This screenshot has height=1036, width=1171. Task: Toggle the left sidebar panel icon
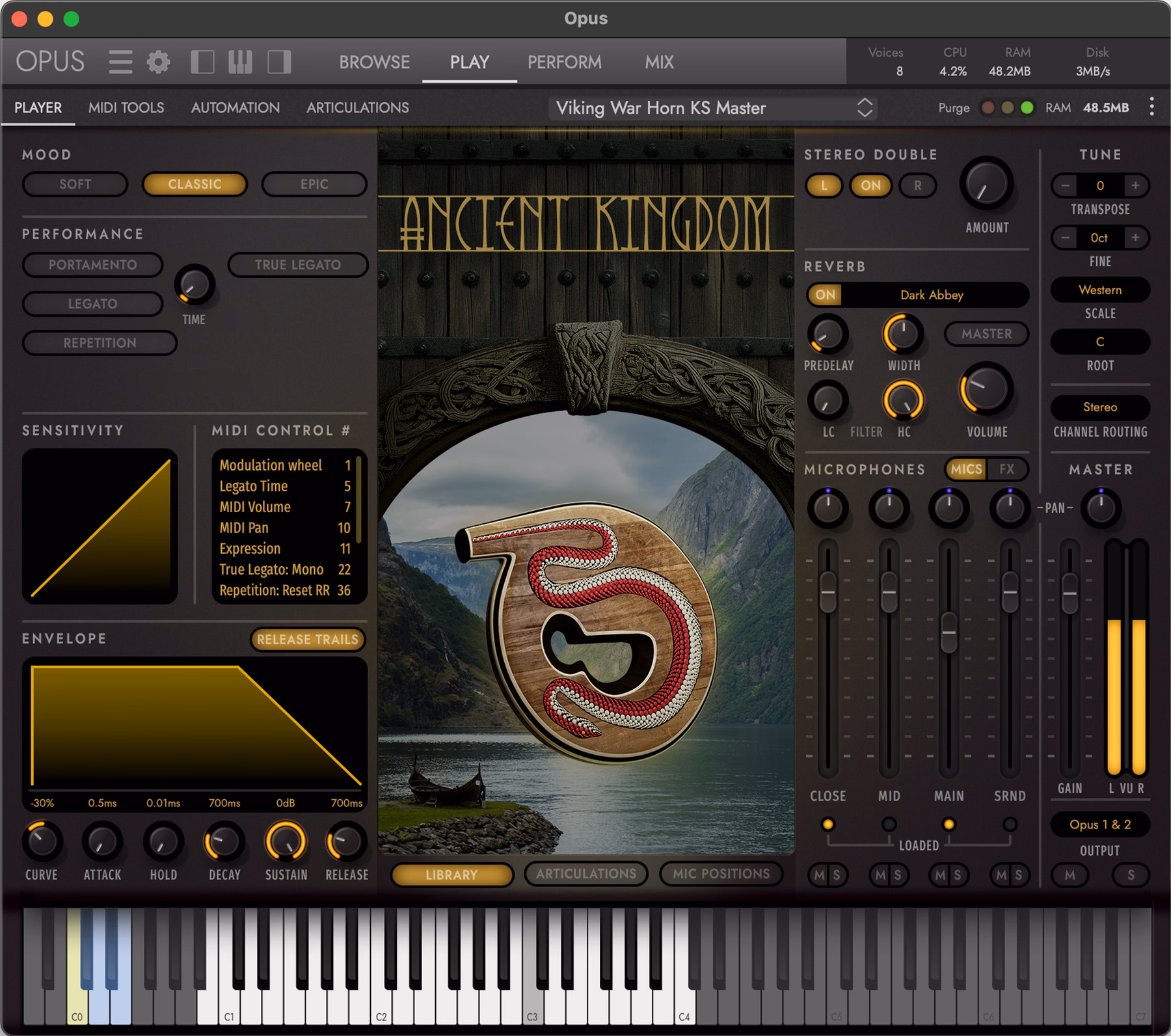[202, 62]
